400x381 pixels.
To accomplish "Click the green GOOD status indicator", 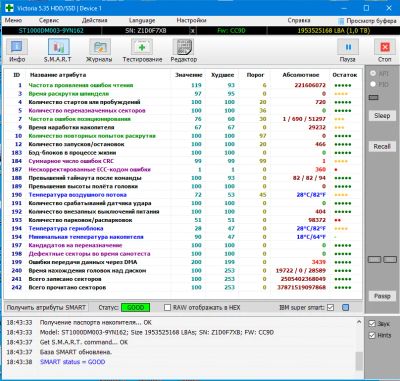I will click(135, 307).
